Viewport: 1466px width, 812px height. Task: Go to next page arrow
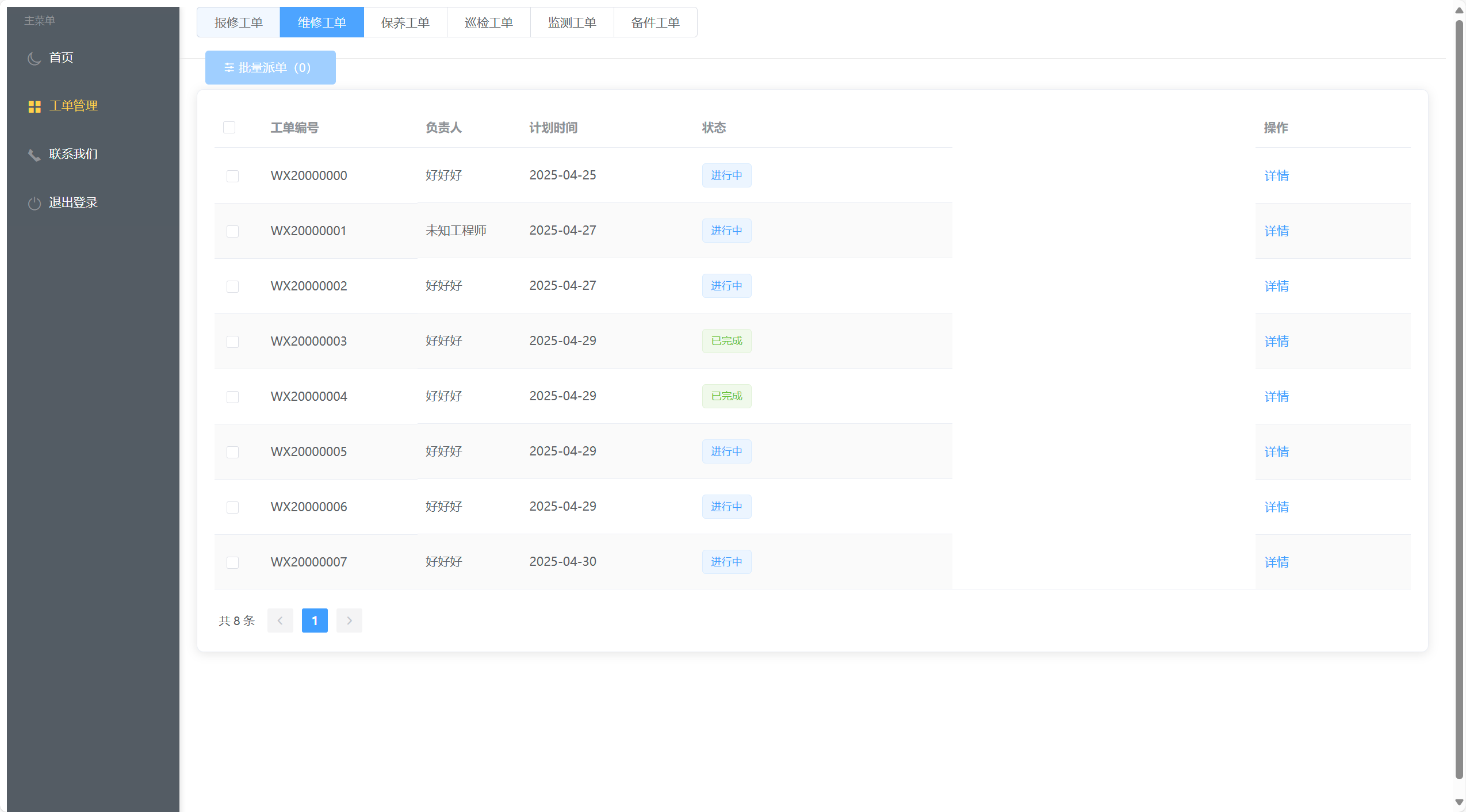[x=349, y=621]
